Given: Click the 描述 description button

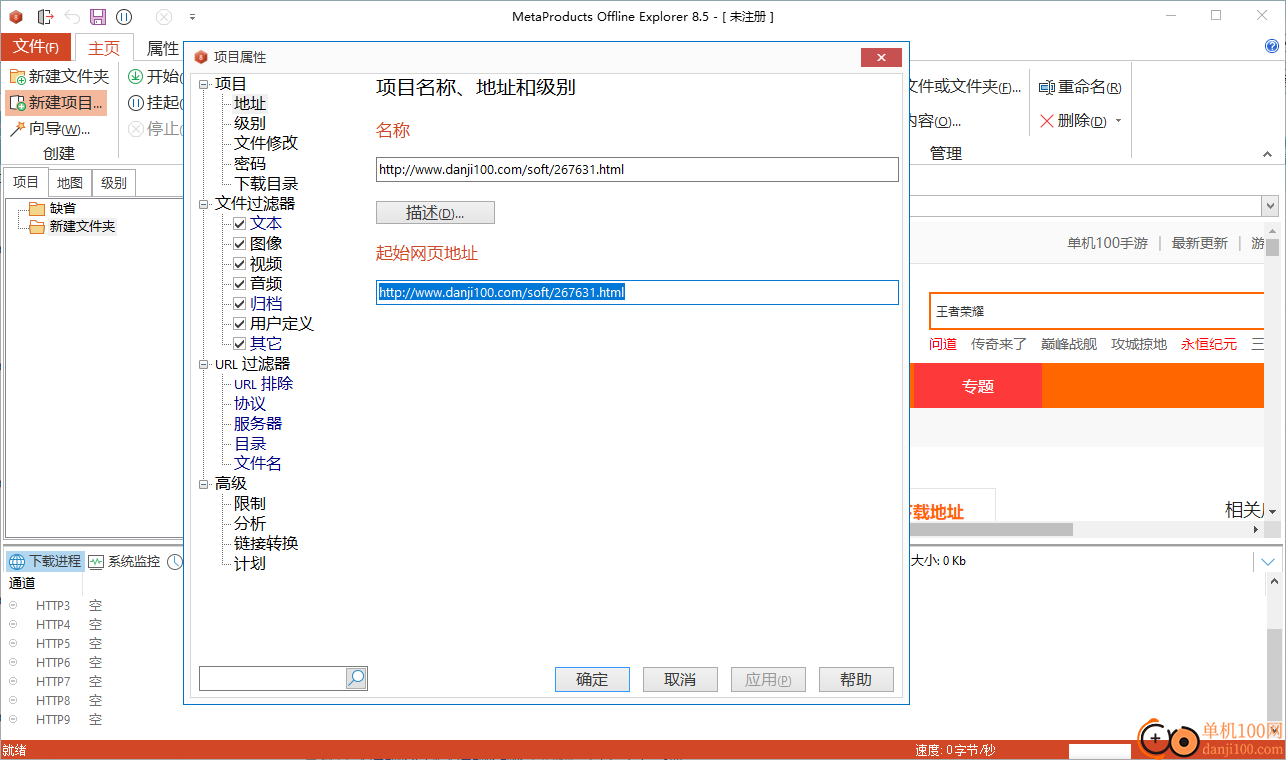Looking at the screenshot, I should (x=435, y=213).
